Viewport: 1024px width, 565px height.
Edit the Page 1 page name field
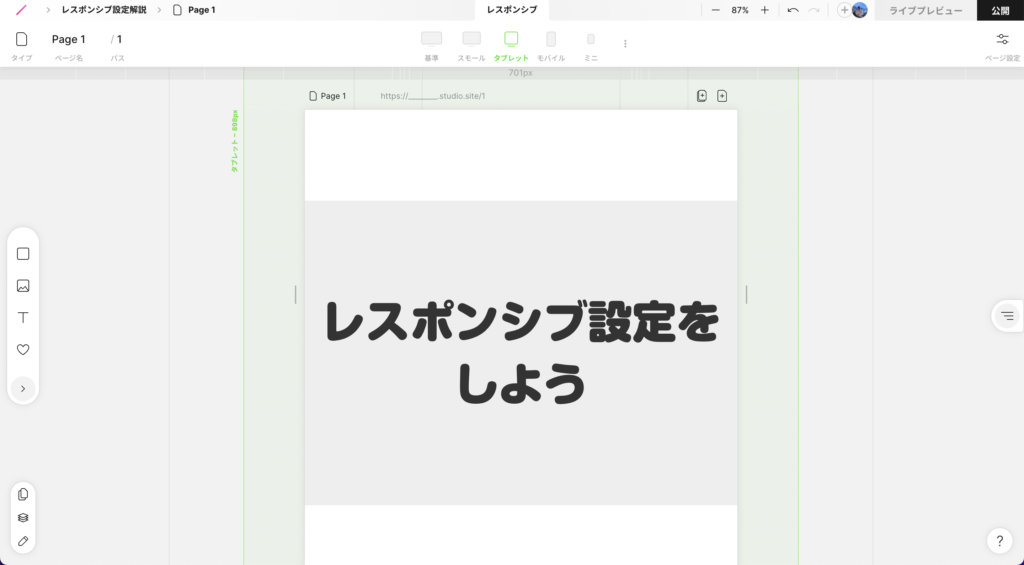pos(69,39)
